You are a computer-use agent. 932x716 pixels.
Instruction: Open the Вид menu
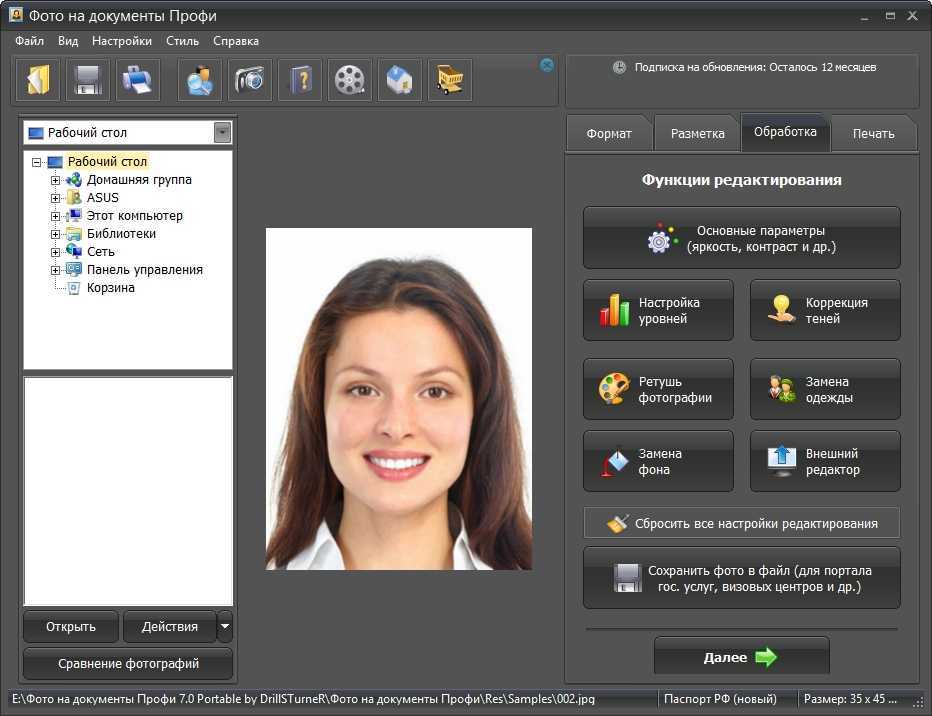click(x=68, y=41)
